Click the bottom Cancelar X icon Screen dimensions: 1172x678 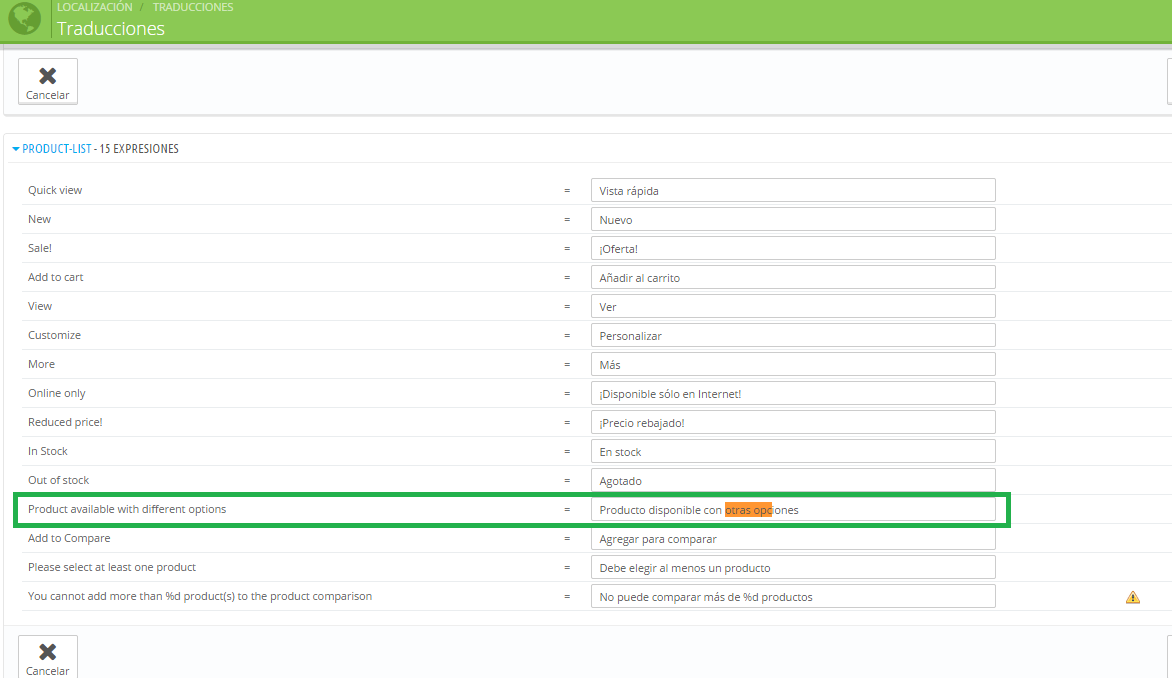pos(47,652)
